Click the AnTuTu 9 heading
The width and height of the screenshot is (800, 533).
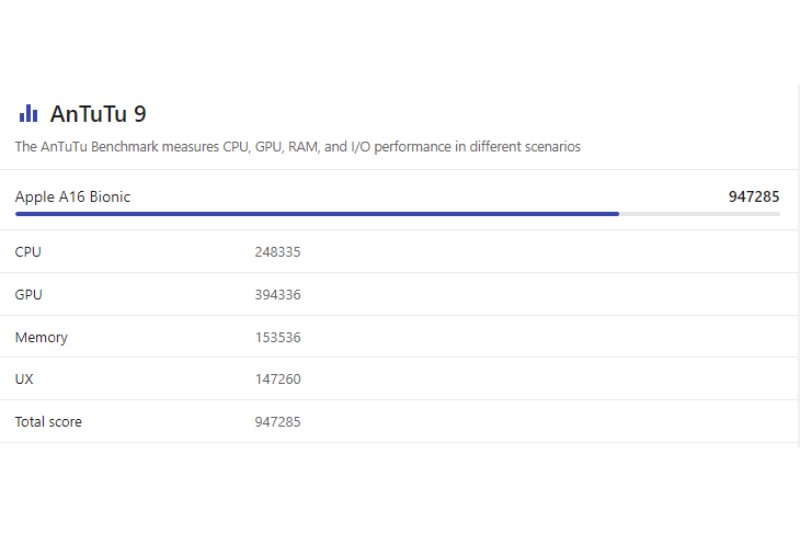coord(98,114)
